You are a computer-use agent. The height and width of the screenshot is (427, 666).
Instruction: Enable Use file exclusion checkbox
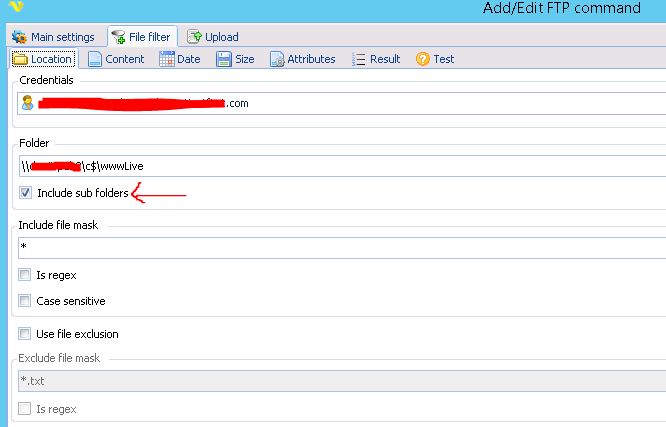pyautogui.click(x=25, y=334)
